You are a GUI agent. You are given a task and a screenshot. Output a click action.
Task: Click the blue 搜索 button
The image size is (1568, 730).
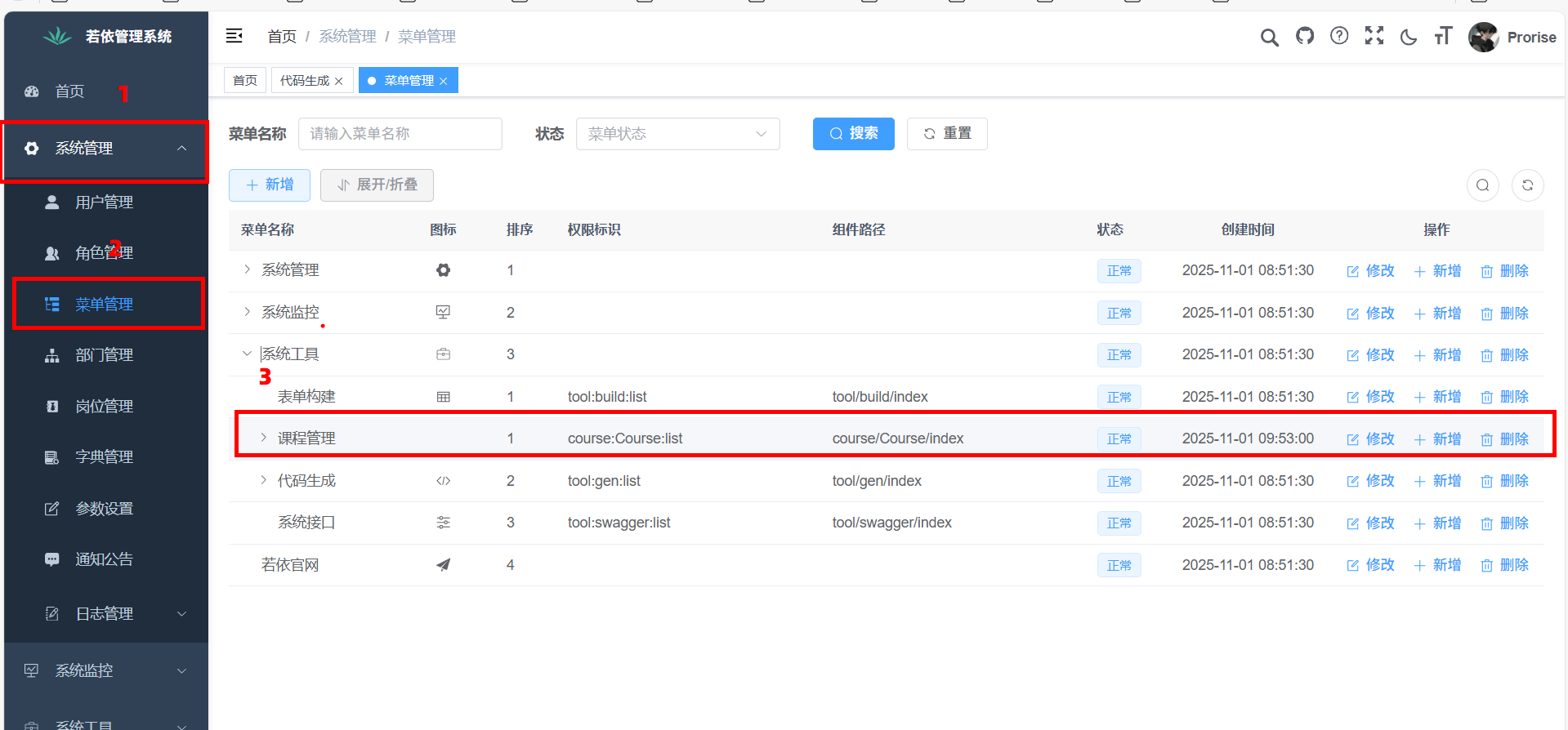853,134
